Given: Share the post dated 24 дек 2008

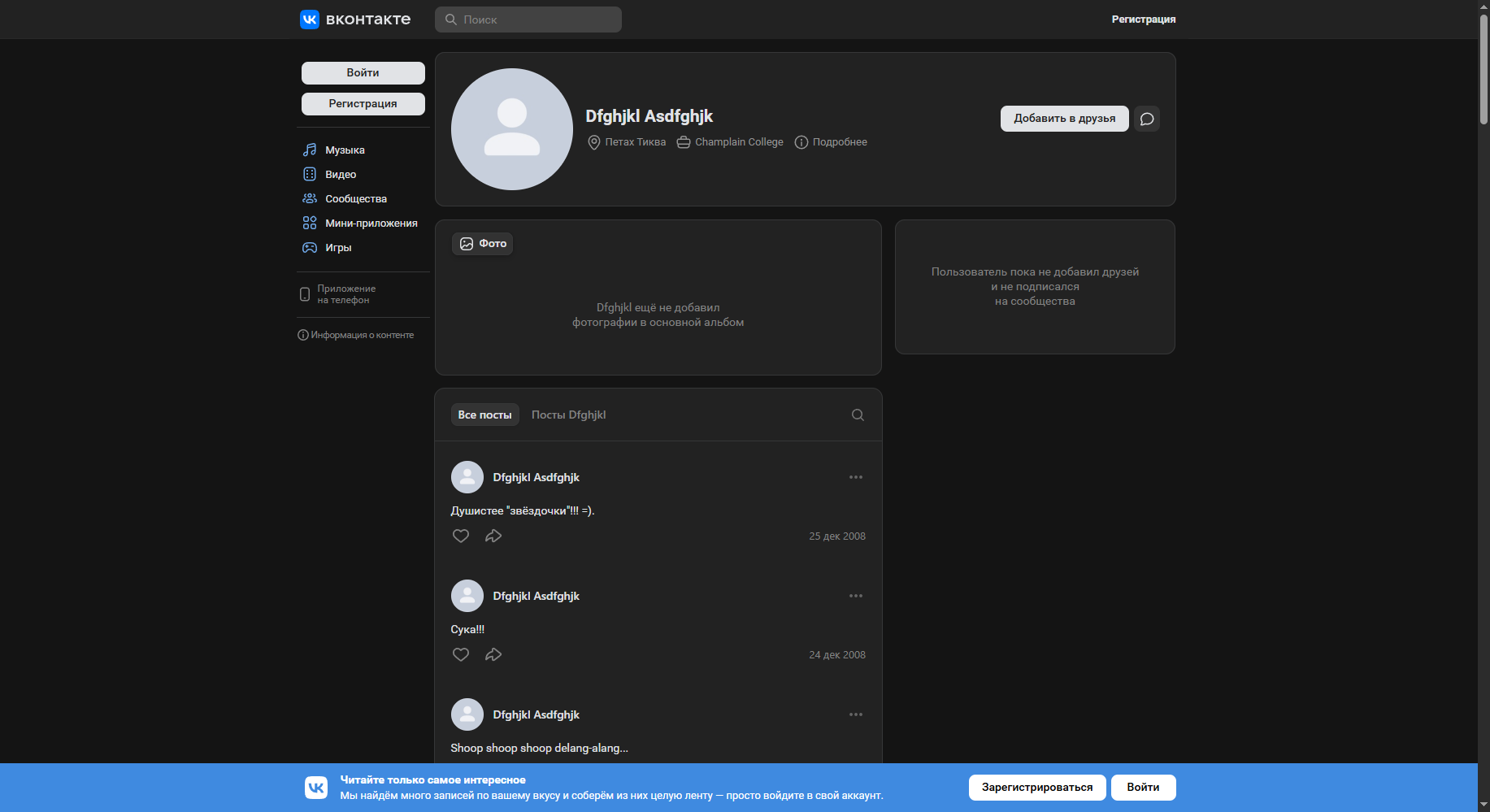Looking at the screenshot, I should pos(493,655).
